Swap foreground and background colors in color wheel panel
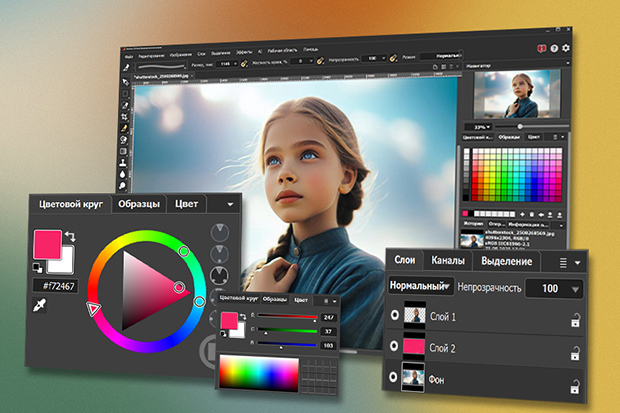Screen dimensions: 620x413 point(70,236)
